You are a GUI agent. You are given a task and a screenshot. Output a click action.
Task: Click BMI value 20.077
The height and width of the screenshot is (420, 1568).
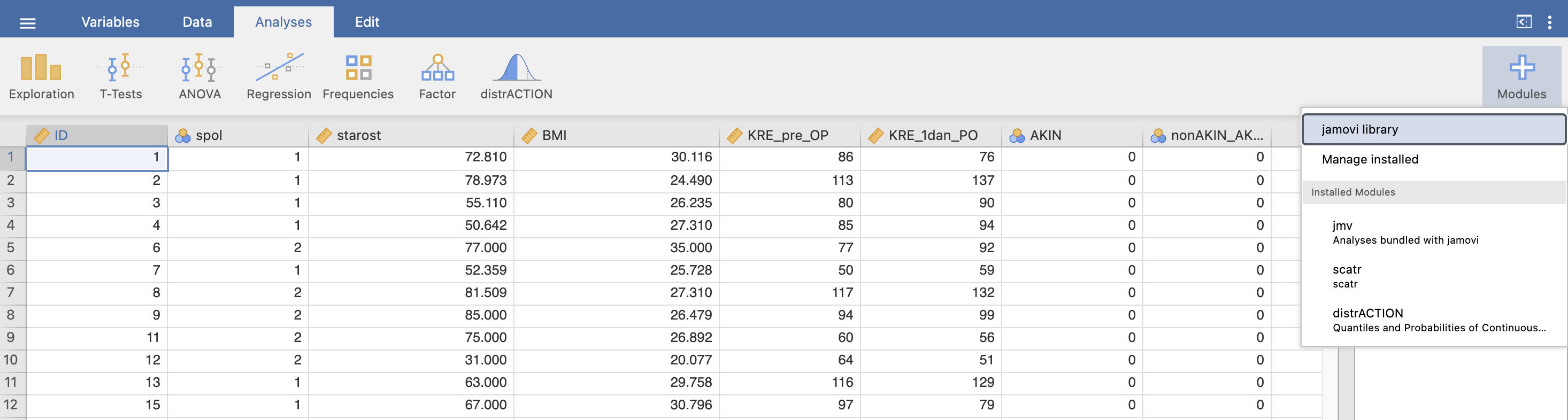(617, 361)
